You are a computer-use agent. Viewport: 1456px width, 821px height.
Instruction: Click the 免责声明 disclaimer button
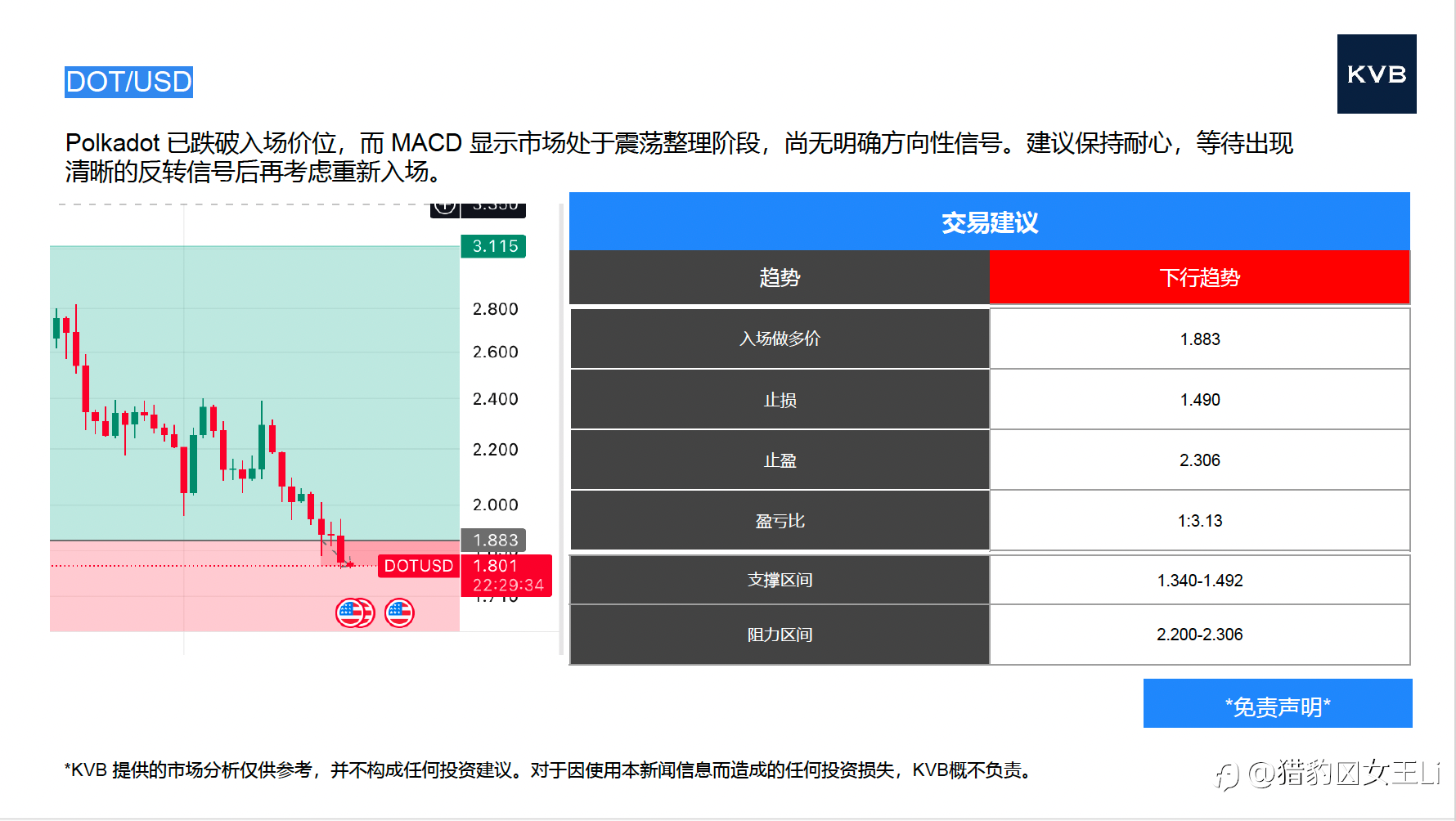coord(1278,703)
